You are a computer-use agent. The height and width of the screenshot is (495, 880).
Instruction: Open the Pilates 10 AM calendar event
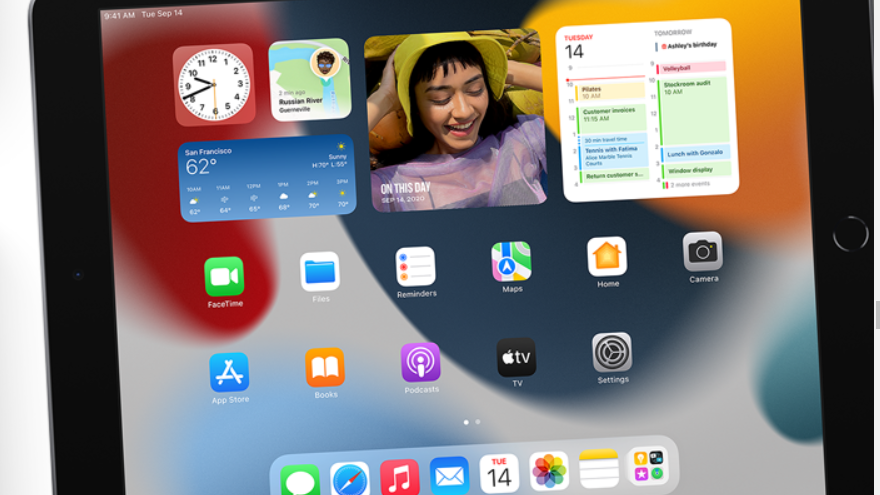(x=610, y=92)
